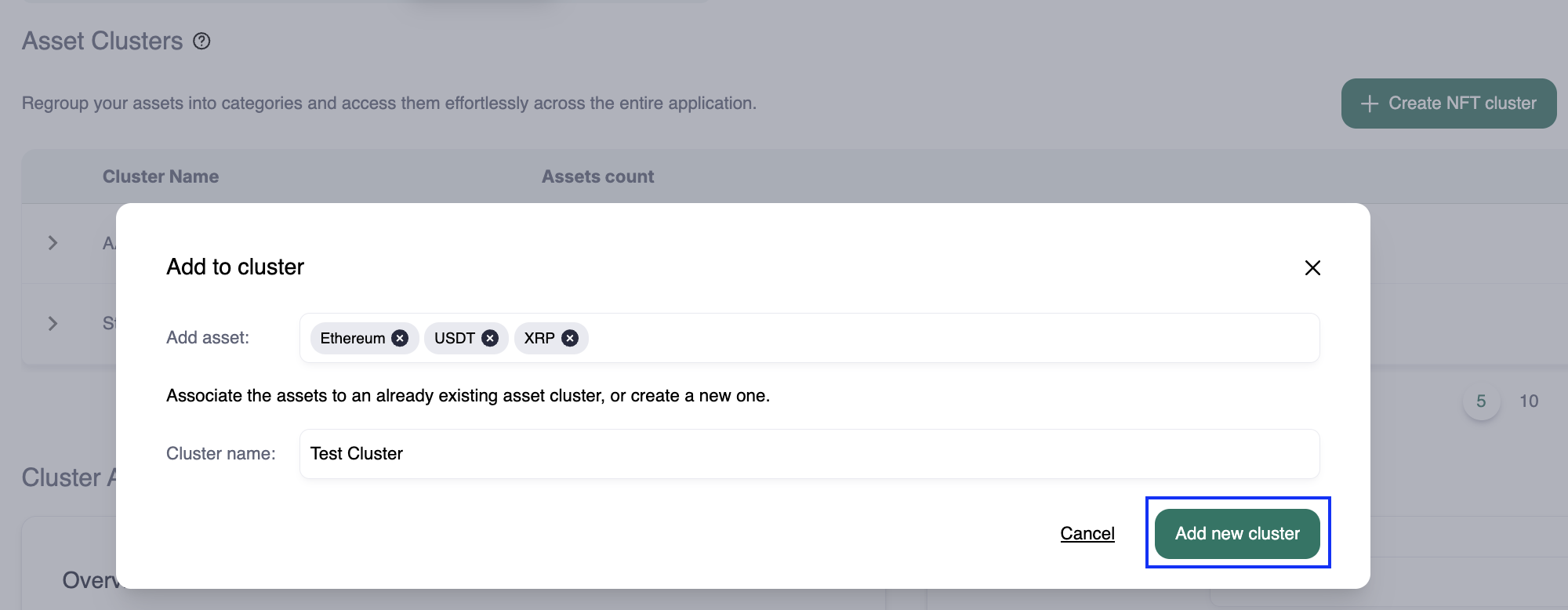
Task: Click the Add new cluster button
Action: (1237, 533)
